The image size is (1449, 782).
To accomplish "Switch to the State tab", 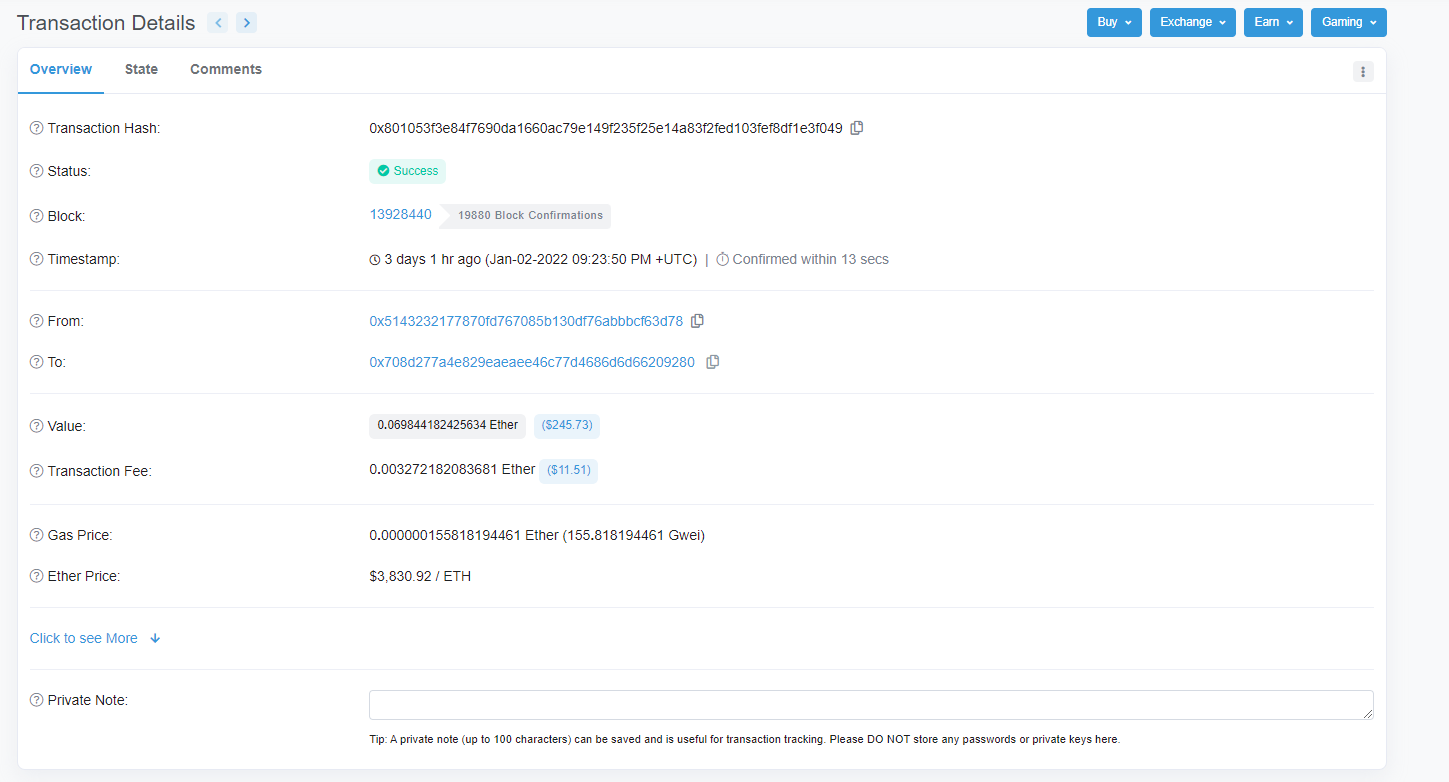I will pos(141,69).
